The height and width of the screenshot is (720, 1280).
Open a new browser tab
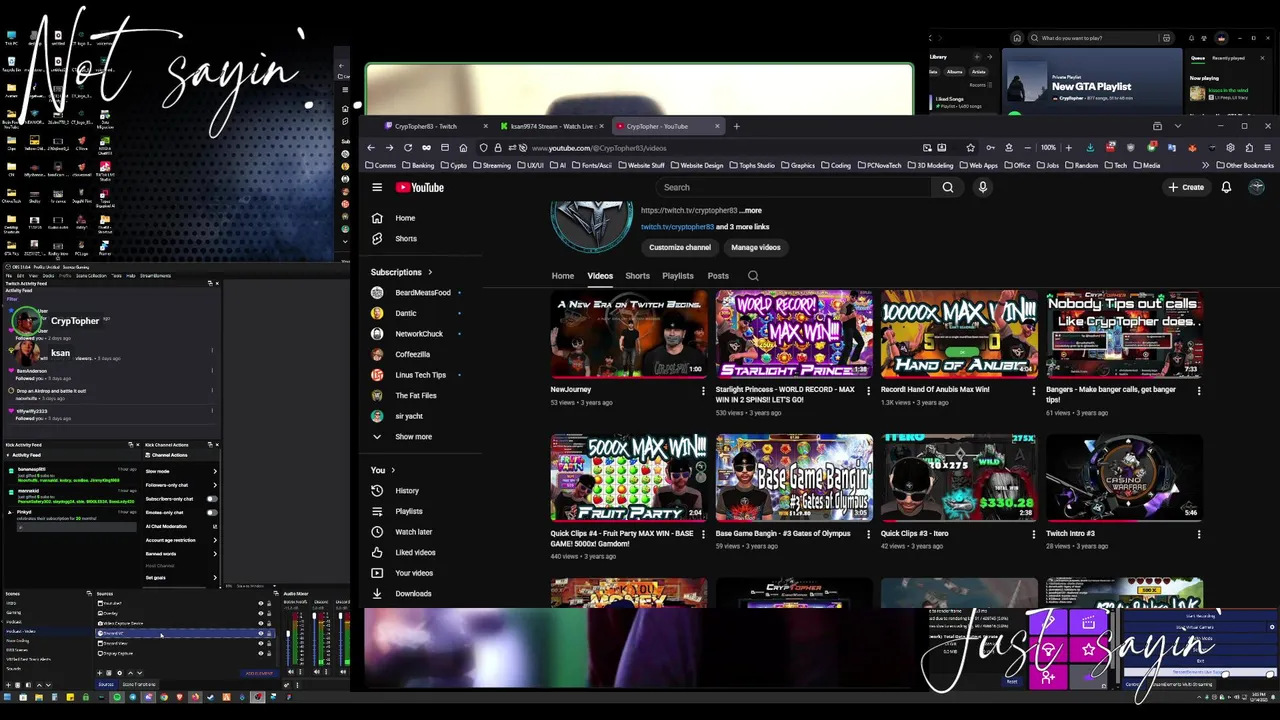point(736,126)
